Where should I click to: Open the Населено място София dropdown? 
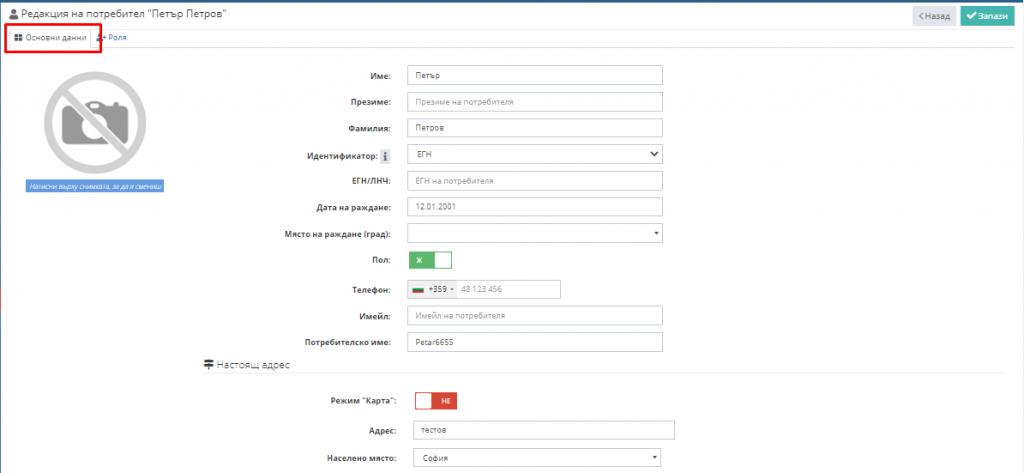[535, 457]
